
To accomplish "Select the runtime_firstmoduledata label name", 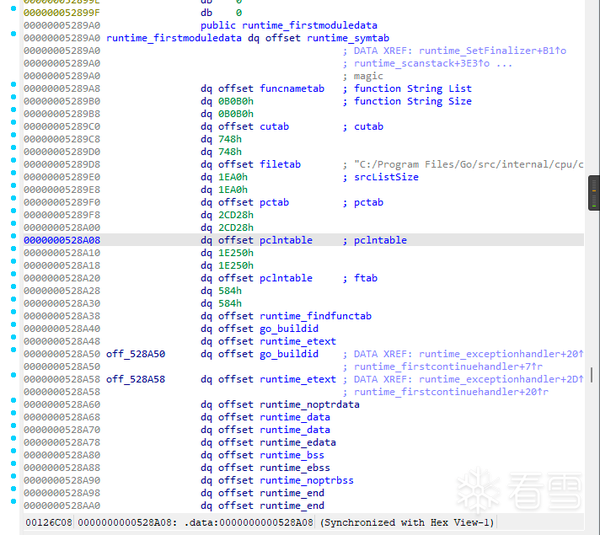I will [x=174, y=38].
